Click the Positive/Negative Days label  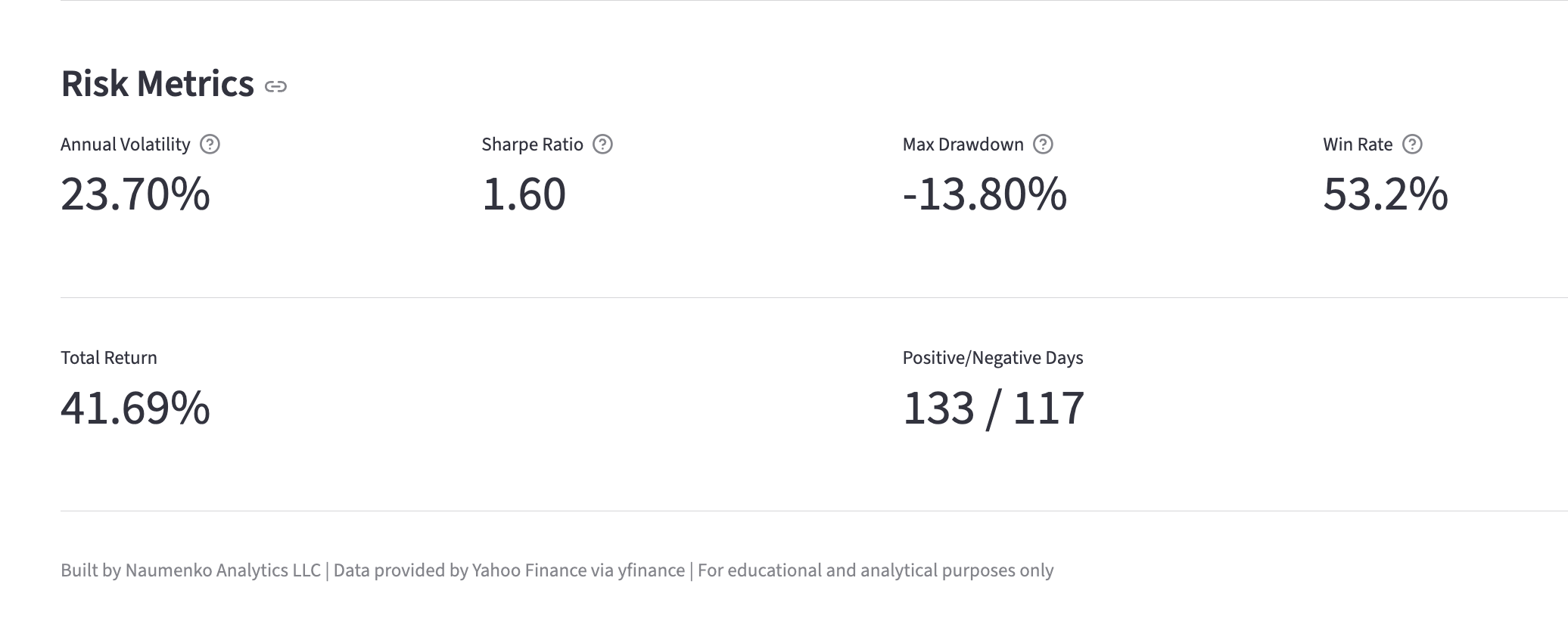[x=993, y=358]
